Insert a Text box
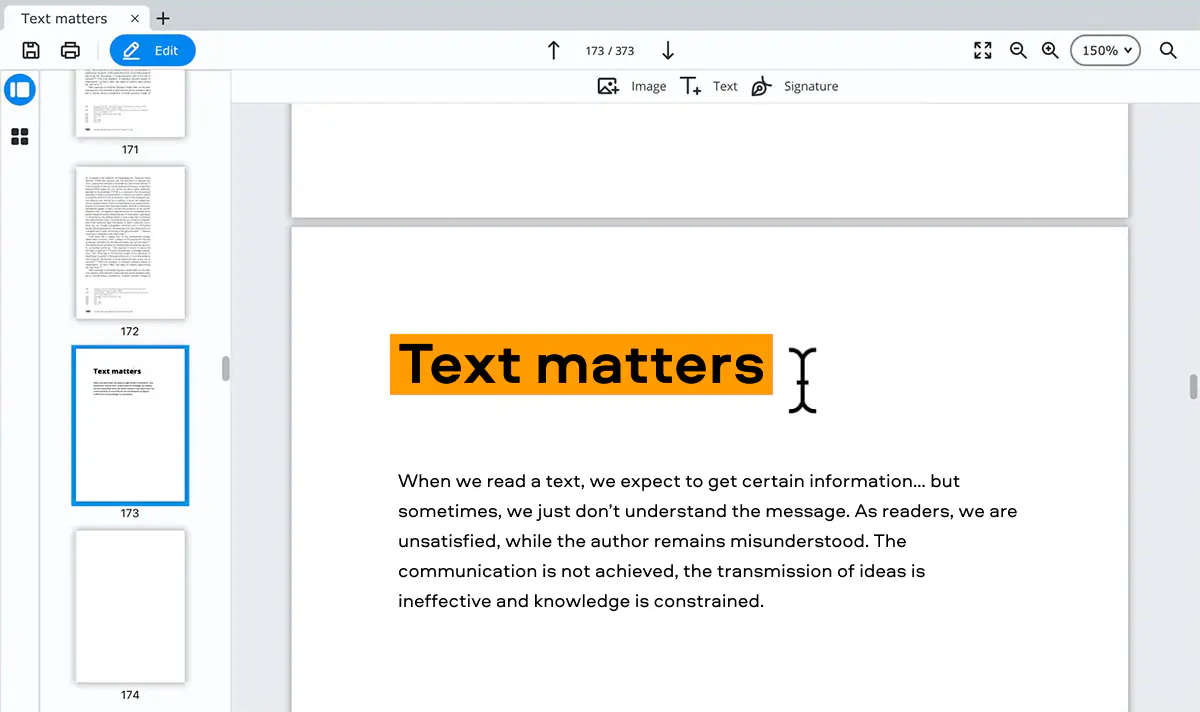Image resolution: width=1200 pixels, height=712 pixels. coord(708,86)
